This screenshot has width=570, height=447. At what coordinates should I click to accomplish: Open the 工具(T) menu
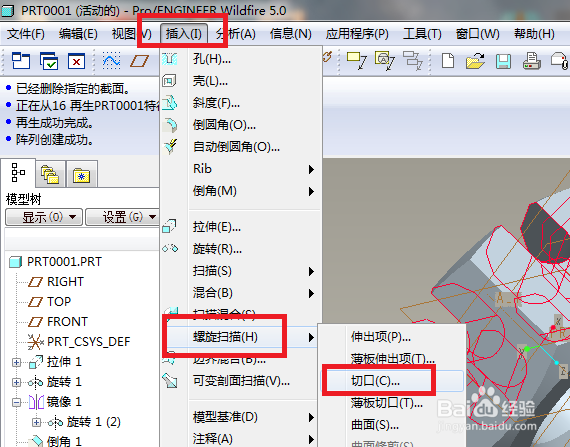422,34
